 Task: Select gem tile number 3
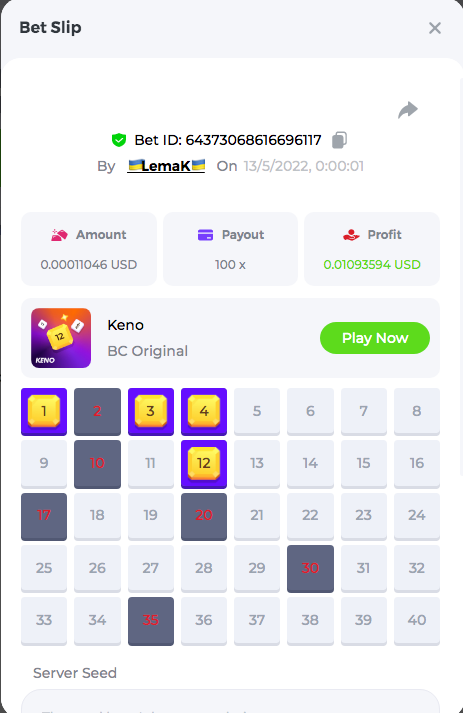click(151, 412)
